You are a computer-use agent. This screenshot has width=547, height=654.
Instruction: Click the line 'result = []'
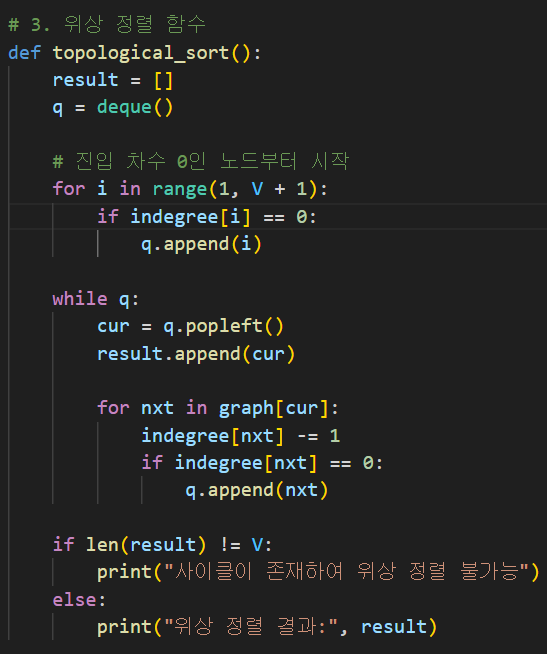(x=112, y=80)
